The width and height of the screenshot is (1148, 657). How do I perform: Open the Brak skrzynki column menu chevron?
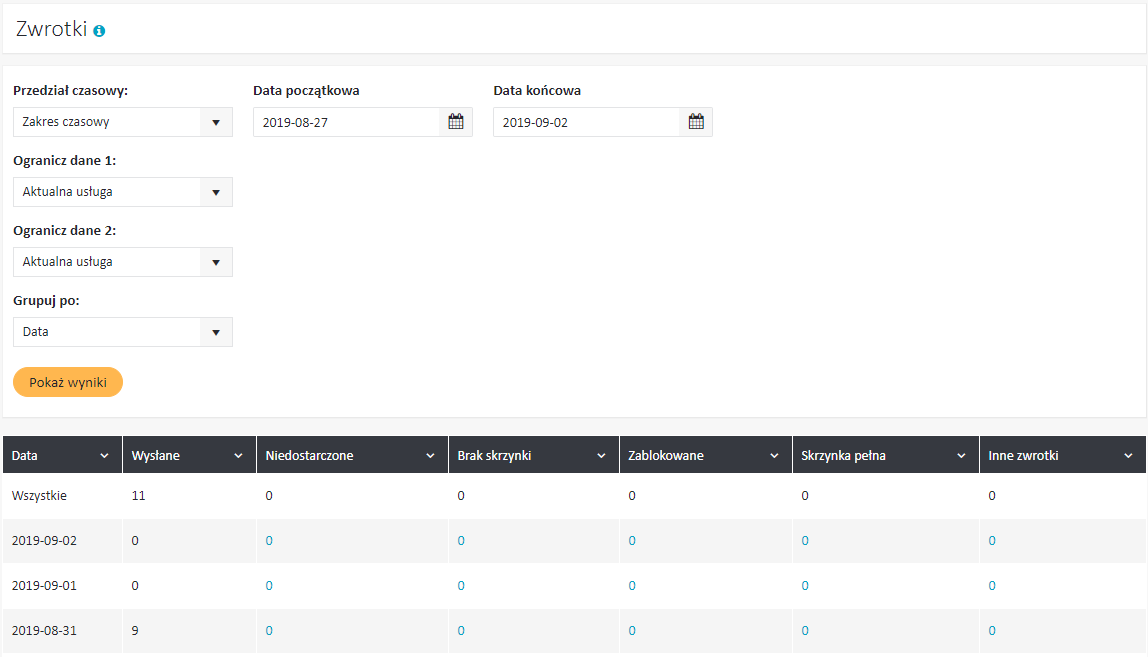point(601,456)
